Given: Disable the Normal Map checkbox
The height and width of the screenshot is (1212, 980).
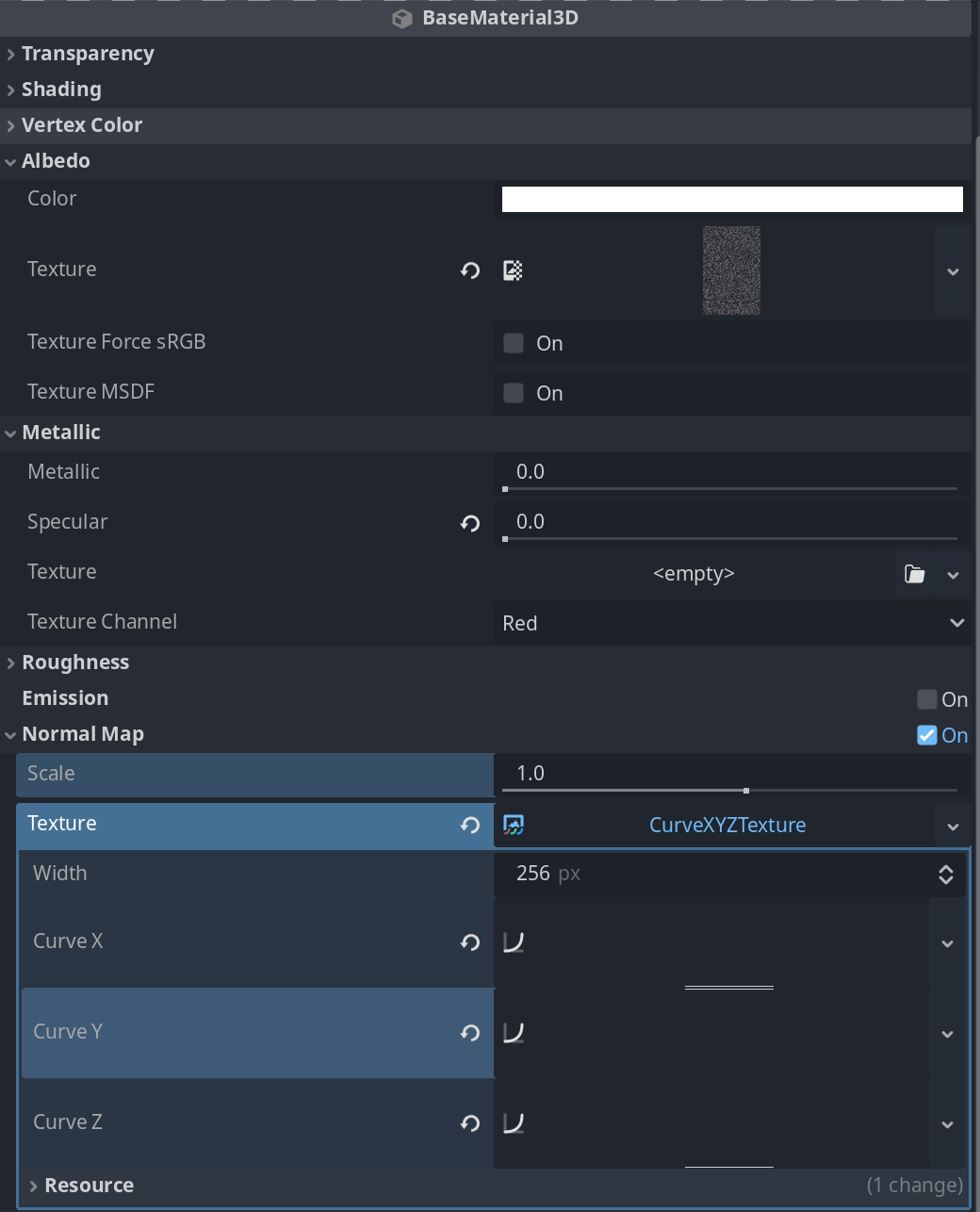Looking at the screenshot, I should [927, 735].
